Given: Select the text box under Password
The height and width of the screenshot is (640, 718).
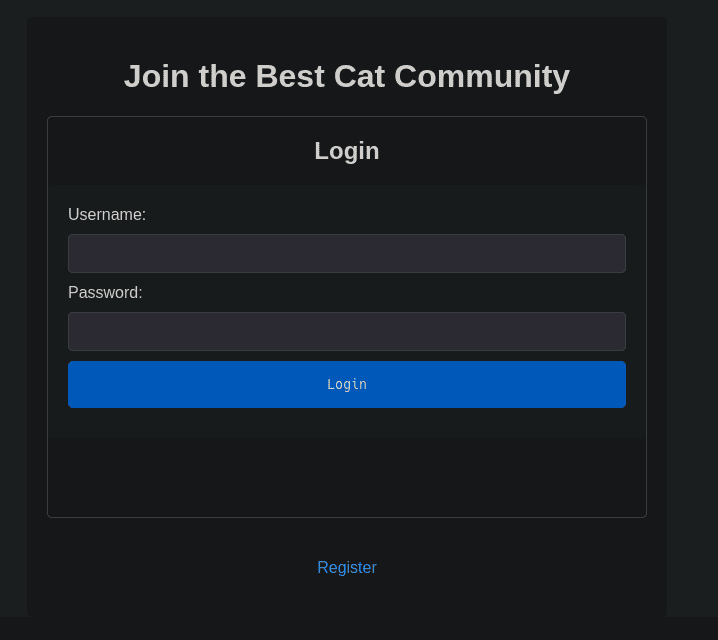Looking at the screenshot, I should [347, 331].
